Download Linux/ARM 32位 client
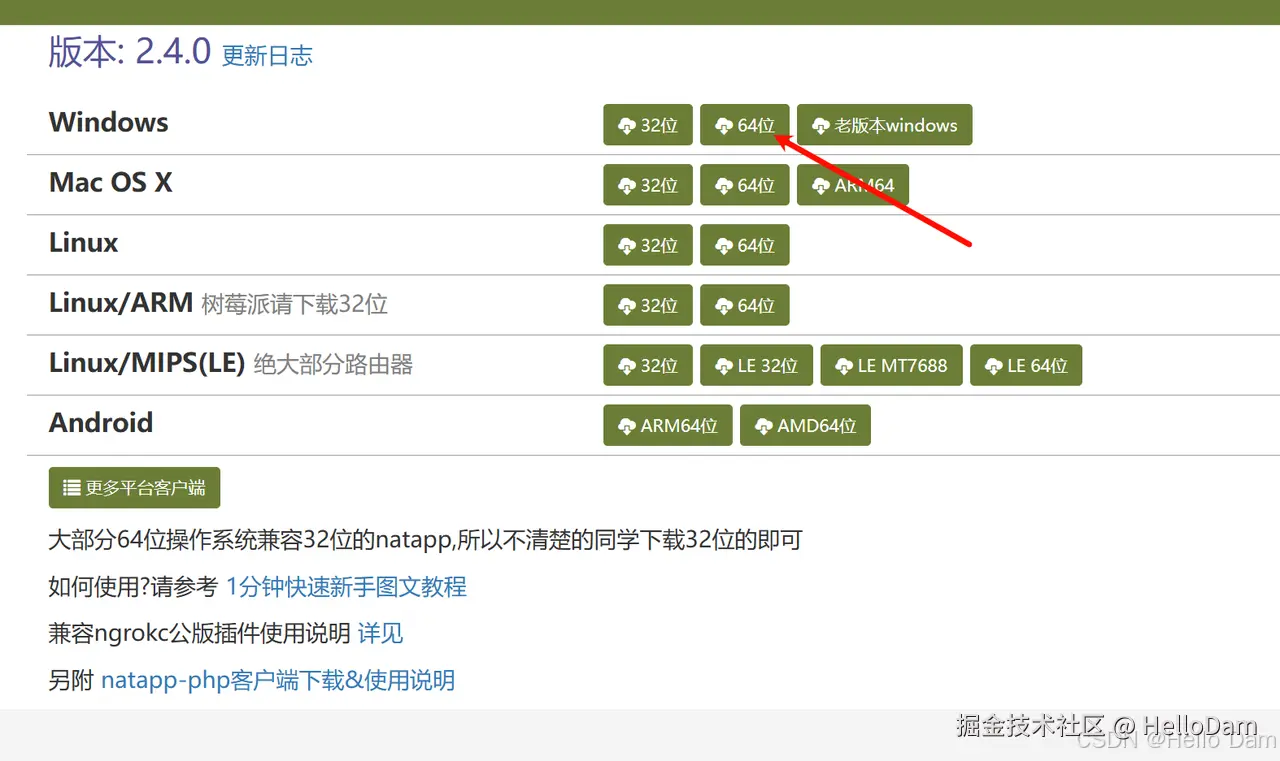Image resolution: width=1280 pixels, height=761 pixels. point(648,305)
